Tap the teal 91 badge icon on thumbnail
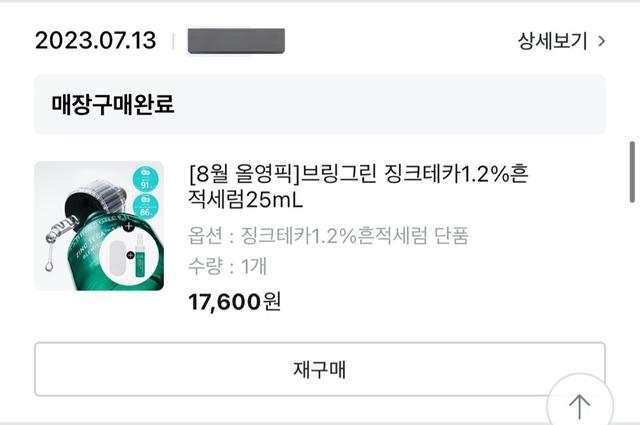This screenshot has height=425, width=640. [144, 180]
